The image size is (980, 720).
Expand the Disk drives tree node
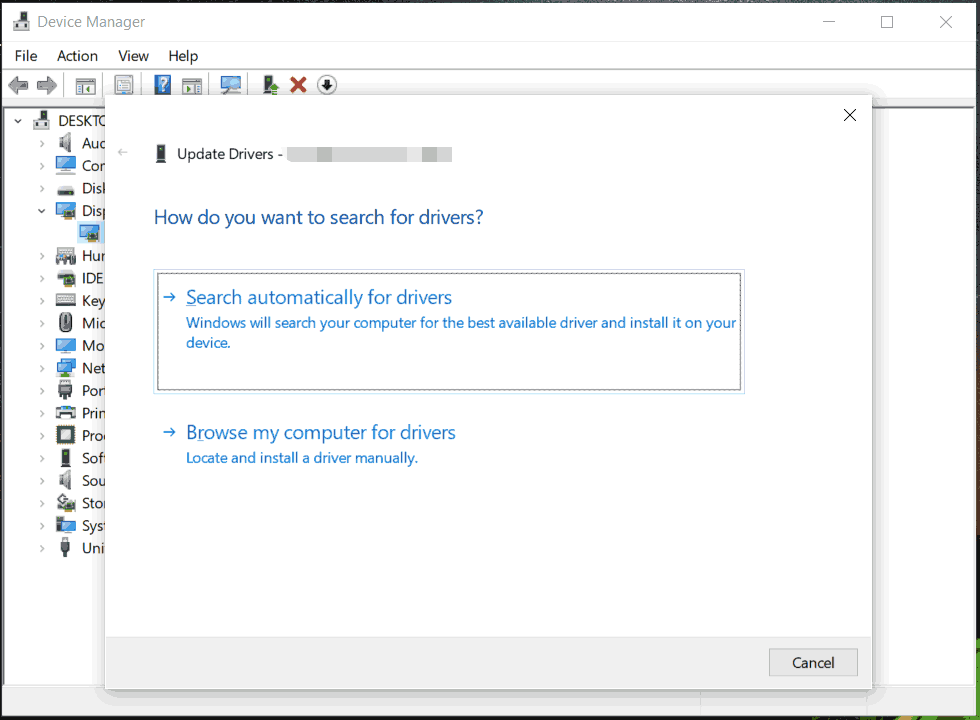coord(42,189)
